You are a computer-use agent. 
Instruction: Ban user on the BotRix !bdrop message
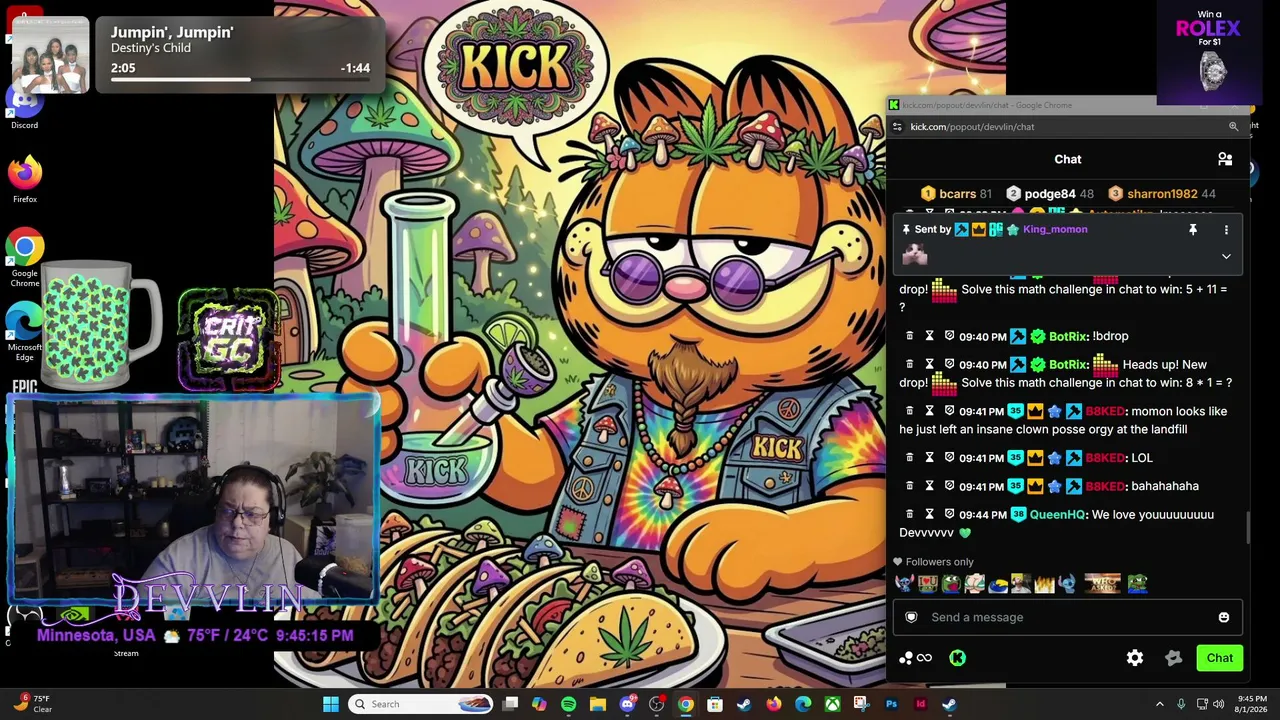[949, 336]
